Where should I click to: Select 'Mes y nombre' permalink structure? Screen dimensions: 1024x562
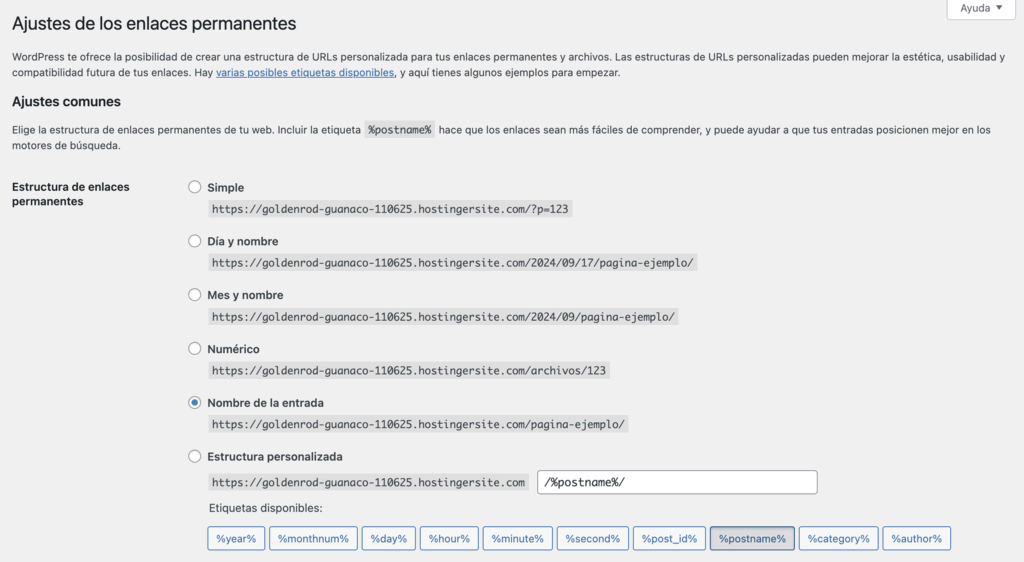pyautogui.click(x=195, y=295)
